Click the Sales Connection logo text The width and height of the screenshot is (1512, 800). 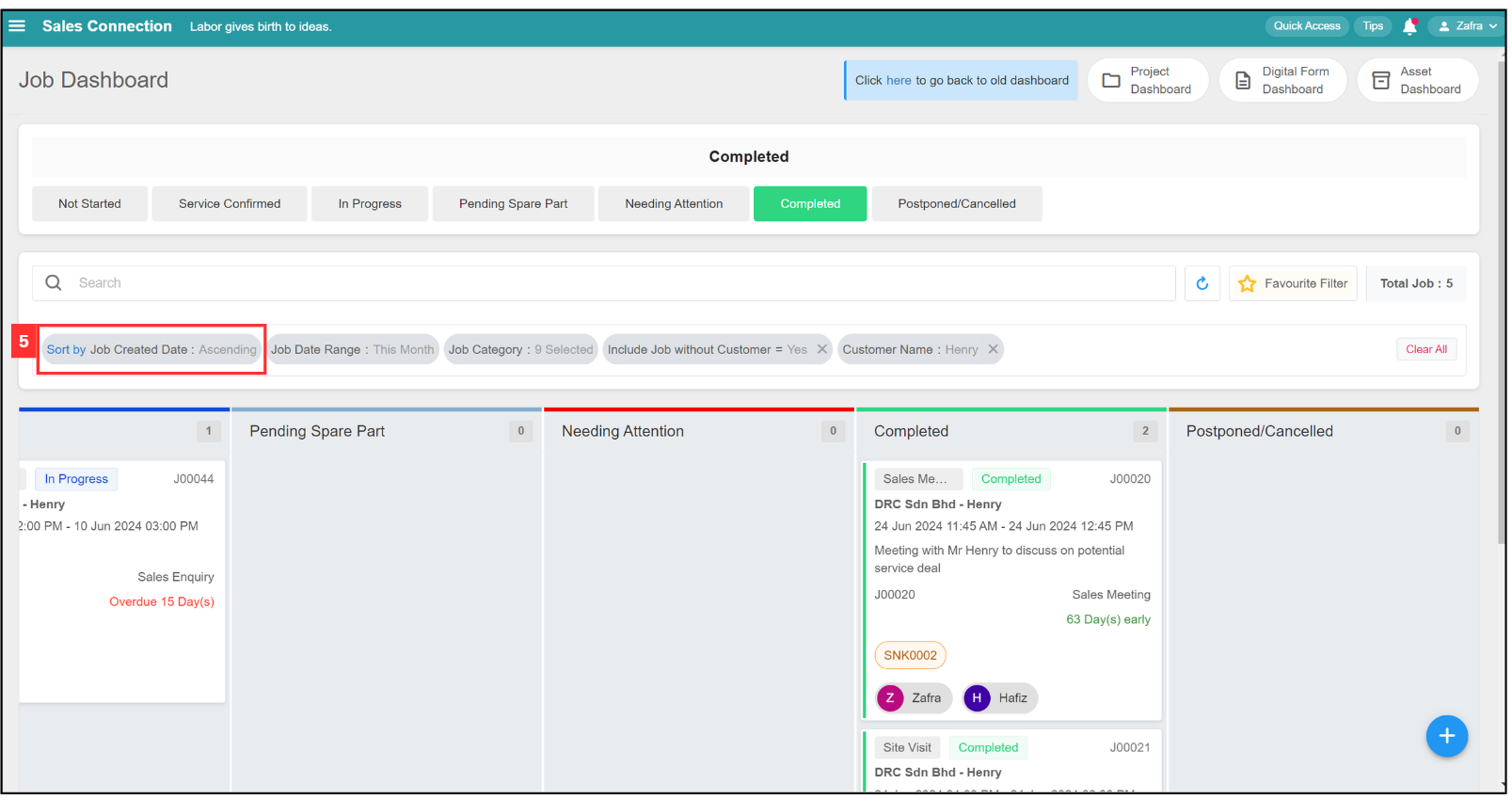coord(107,26)
